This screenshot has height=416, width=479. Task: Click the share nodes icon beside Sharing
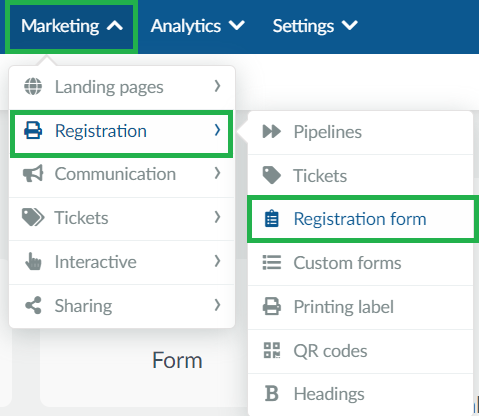pos(33,305)
